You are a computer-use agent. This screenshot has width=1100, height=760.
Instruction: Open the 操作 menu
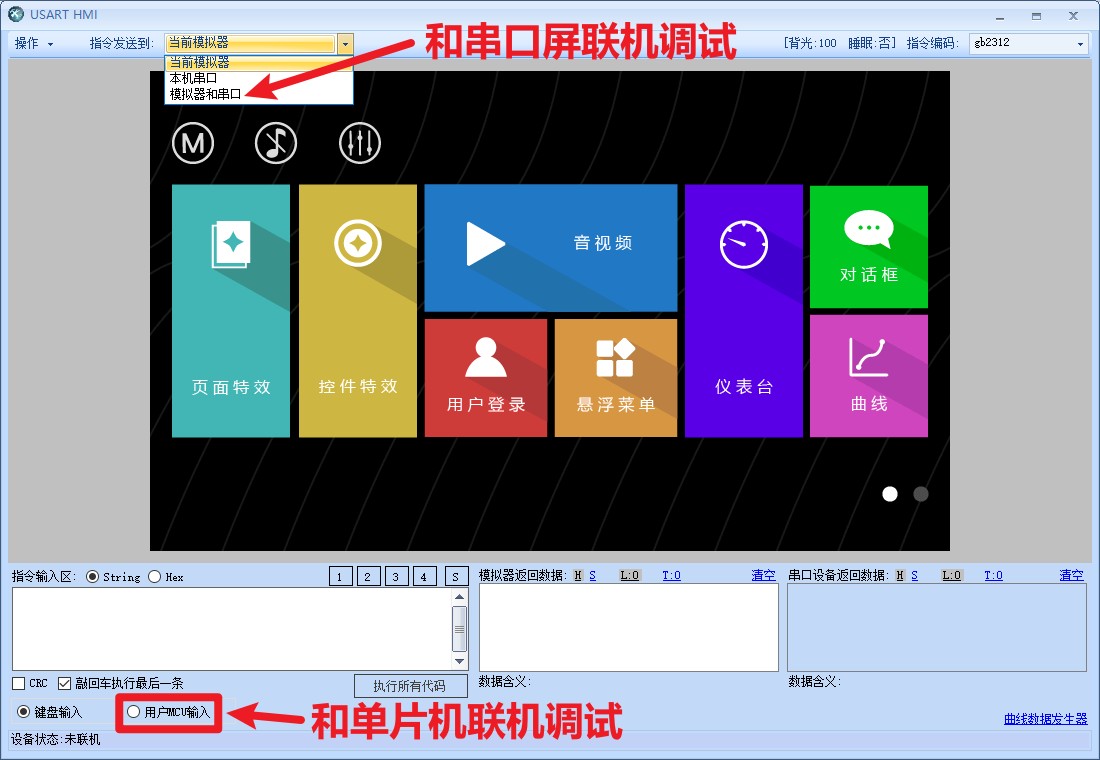click(x=33, y=44)
